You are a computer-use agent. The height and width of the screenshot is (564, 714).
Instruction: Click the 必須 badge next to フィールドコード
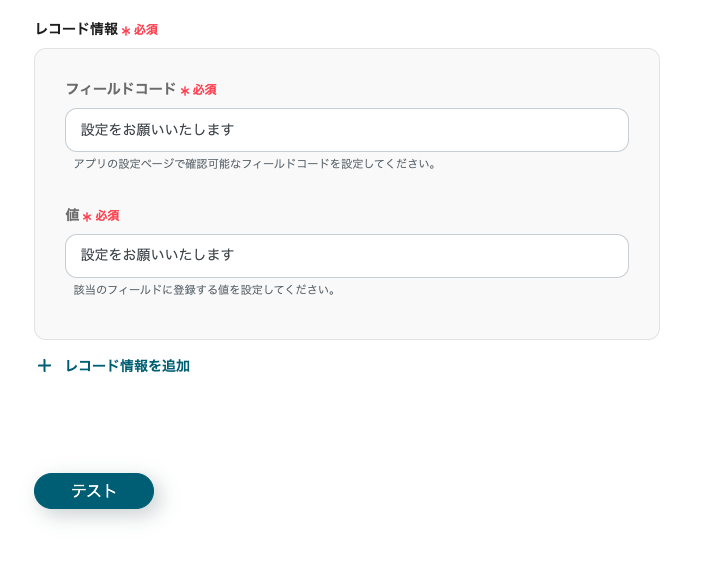(205, 90)
